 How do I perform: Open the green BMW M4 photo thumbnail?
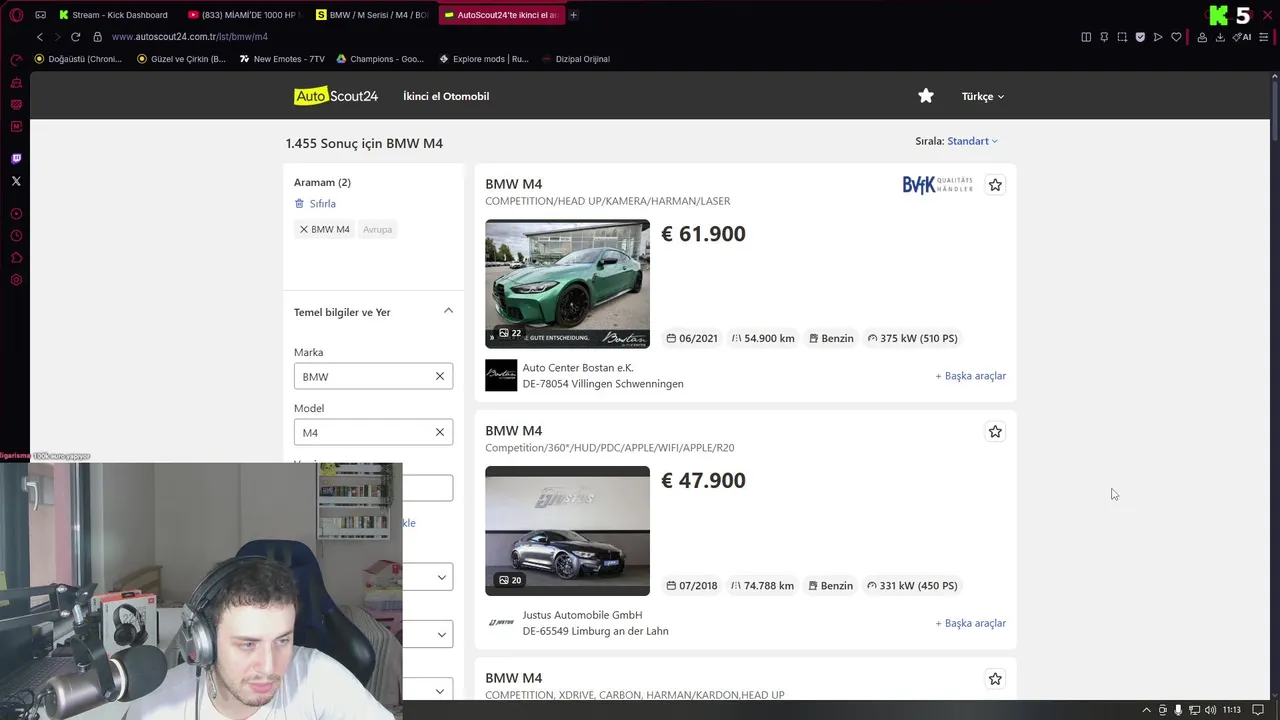pos(567,284)
